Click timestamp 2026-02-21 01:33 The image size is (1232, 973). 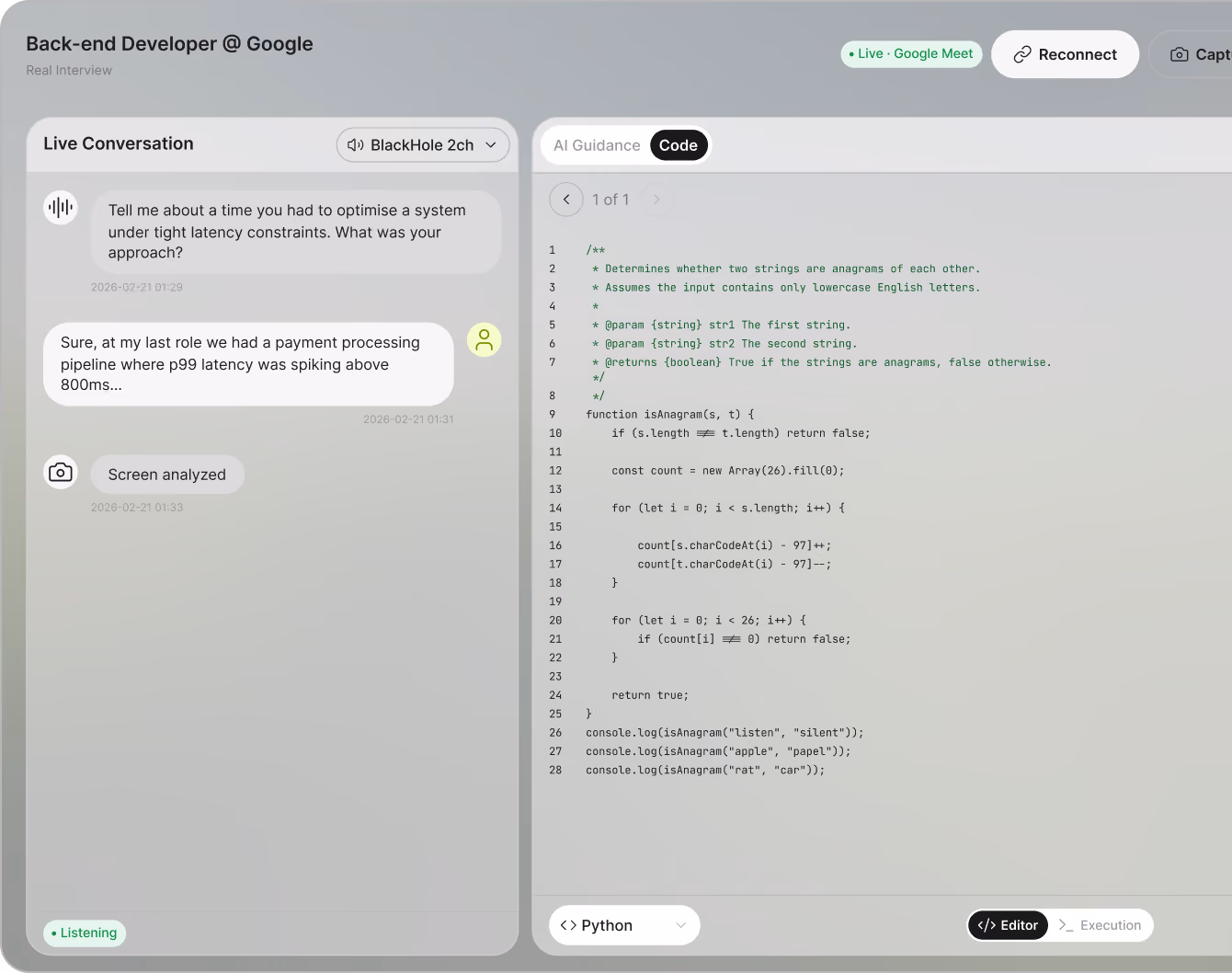pyautogui.click(x=137, y=508)
